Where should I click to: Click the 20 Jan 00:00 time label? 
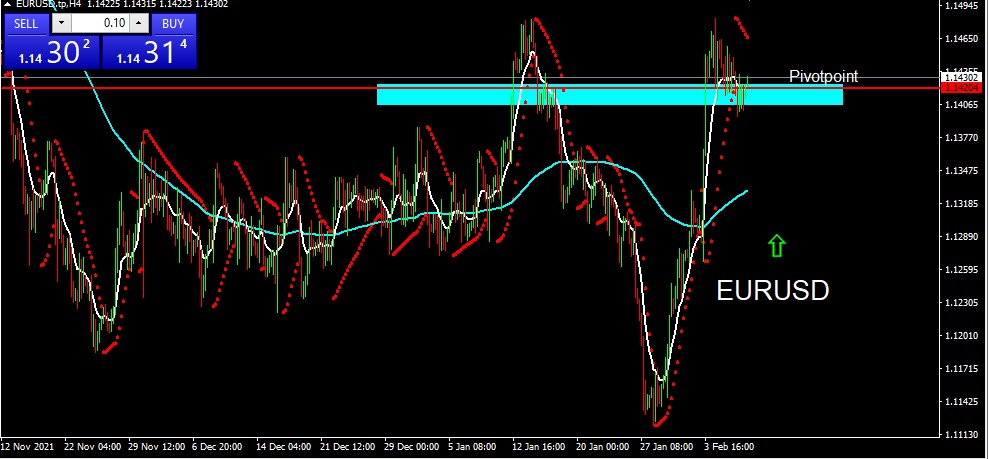[604, 446]
